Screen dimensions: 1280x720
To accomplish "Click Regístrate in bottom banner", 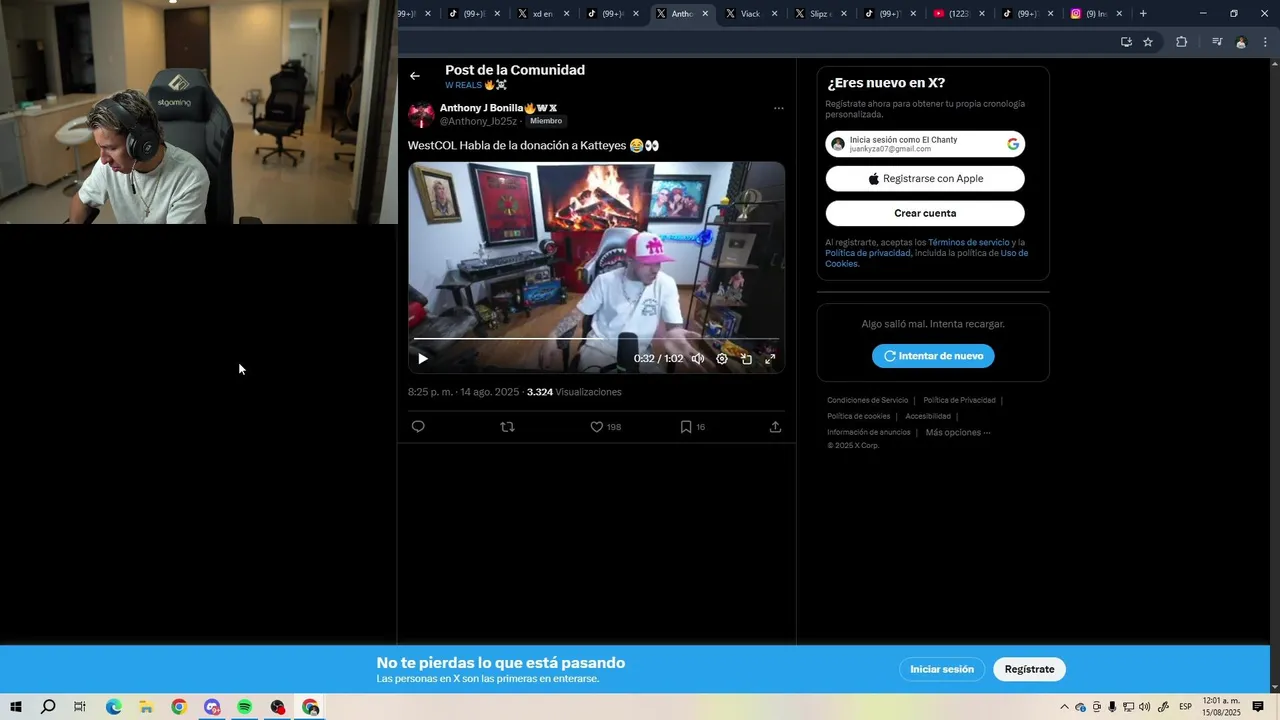I will coord(1029,669).
